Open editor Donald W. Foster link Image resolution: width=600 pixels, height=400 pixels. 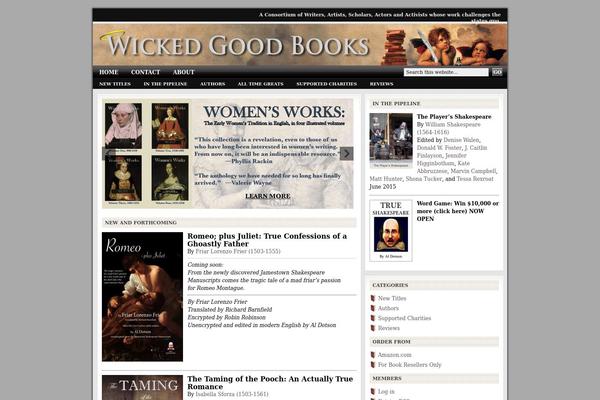click(439, 148)
